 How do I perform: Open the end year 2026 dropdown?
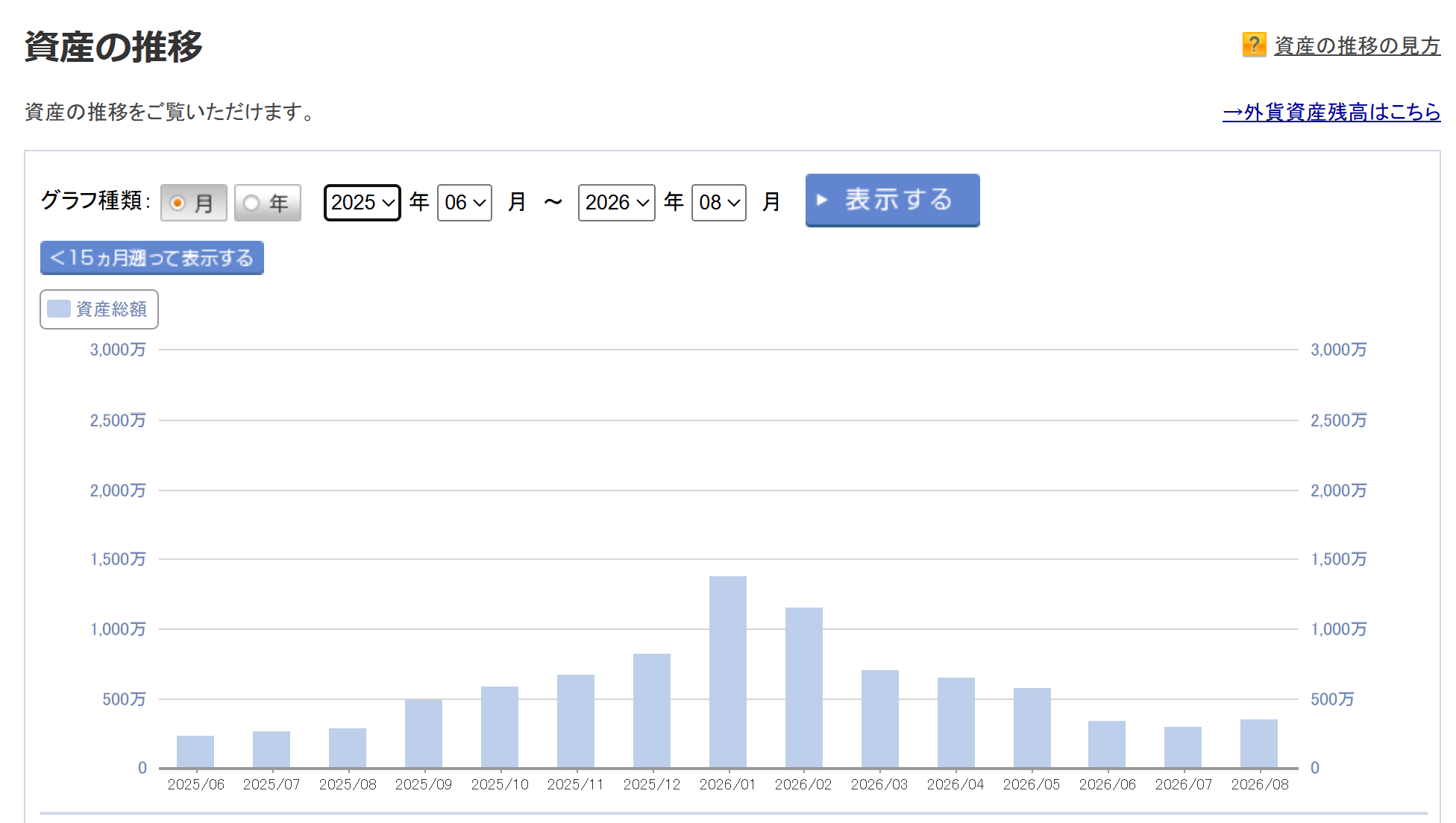click(x=617, y=203)
